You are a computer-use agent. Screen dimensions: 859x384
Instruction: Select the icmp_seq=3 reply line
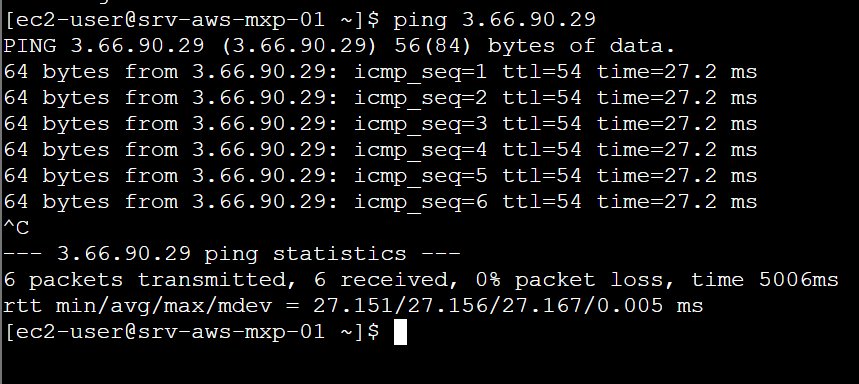380,124
